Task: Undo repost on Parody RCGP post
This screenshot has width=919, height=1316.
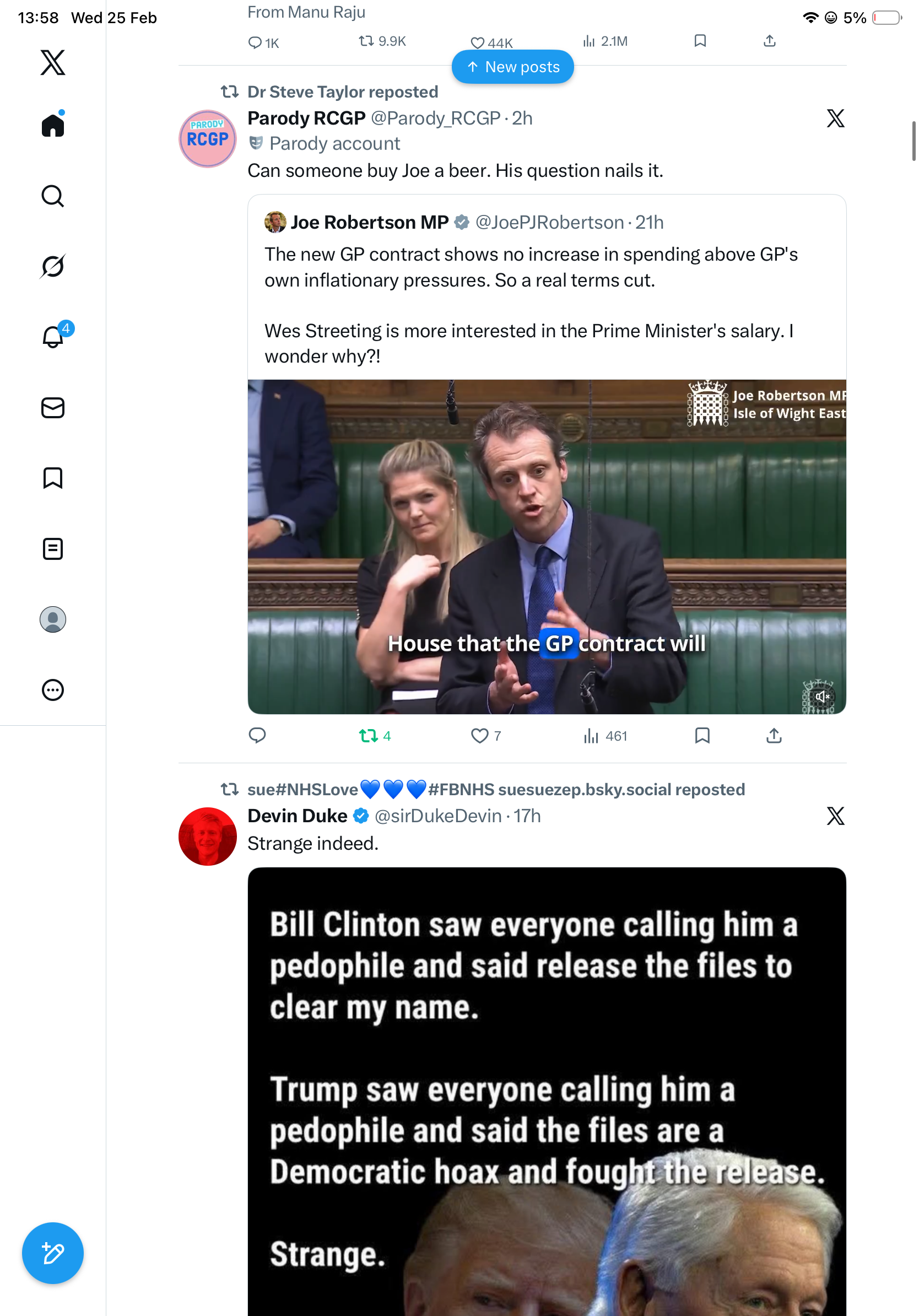Action: click(369, 735)
